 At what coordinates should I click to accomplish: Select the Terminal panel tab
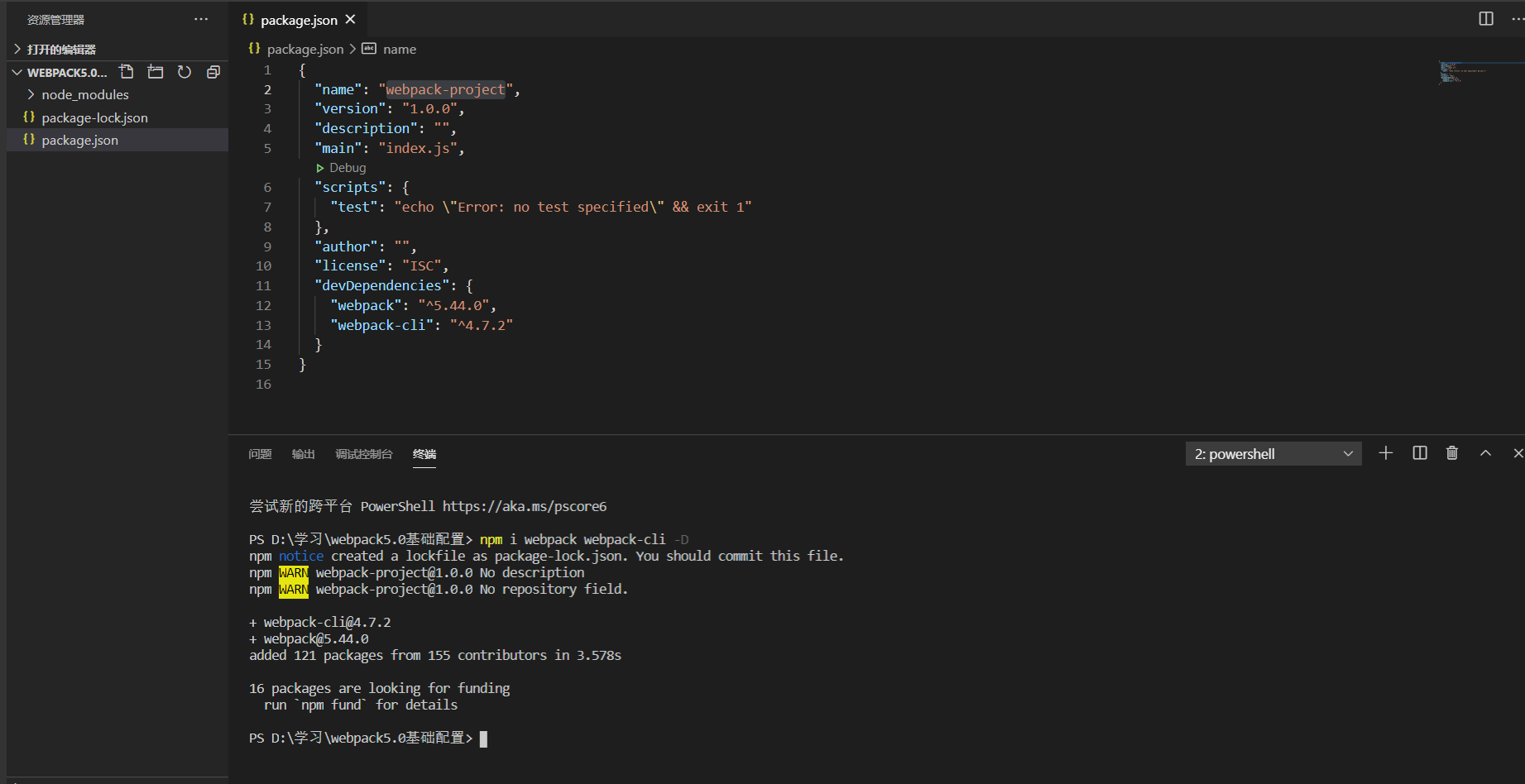[x=424, y=454]
